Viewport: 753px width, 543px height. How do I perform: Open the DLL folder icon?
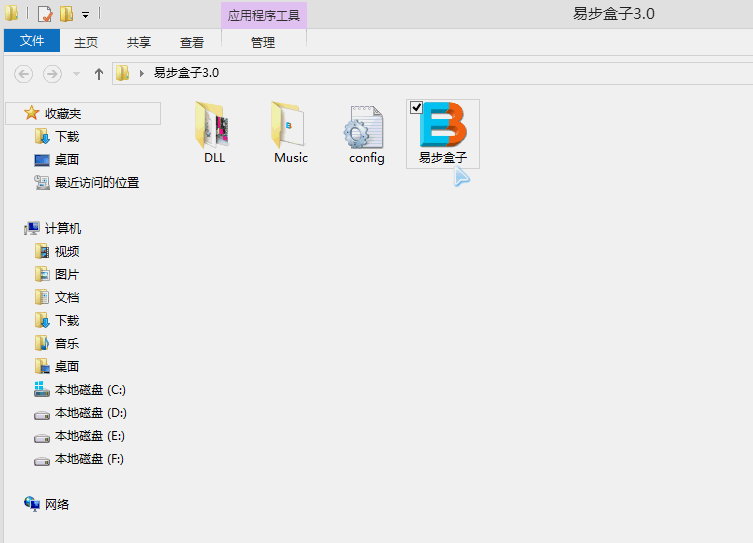pos(213,125)
